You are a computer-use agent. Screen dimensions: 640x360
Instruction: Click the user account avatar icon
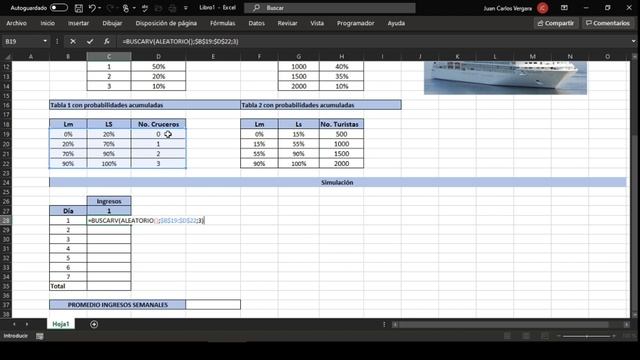(542, 8)
